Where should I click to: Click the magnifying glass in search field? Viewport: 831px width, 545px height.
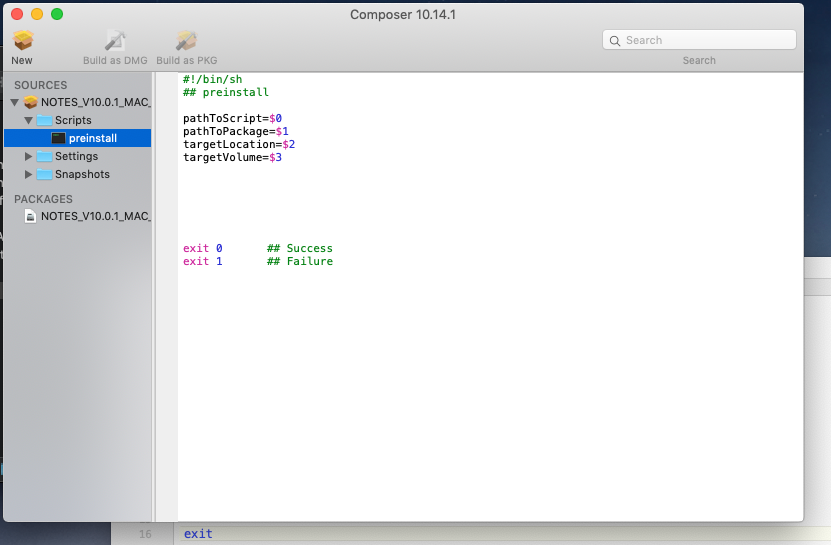[615, 41]
